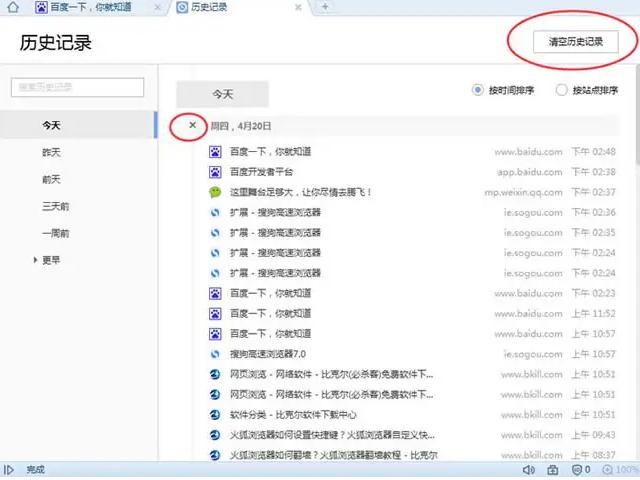Click Sogou icon of 02:35 entry
This screenshot has height=480, width=640.
[215, 233]
